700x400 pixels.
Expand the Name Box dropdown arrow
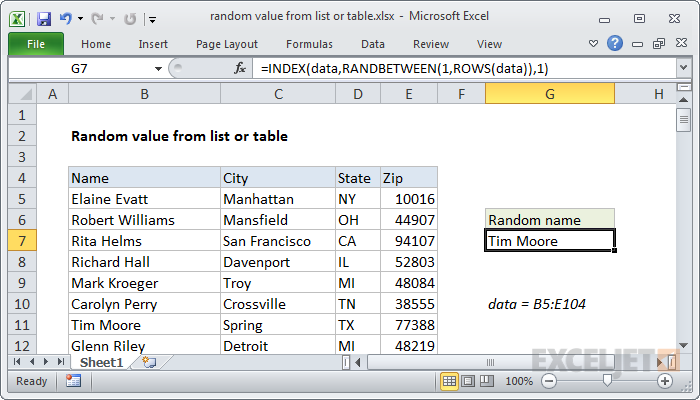(158, 69)
